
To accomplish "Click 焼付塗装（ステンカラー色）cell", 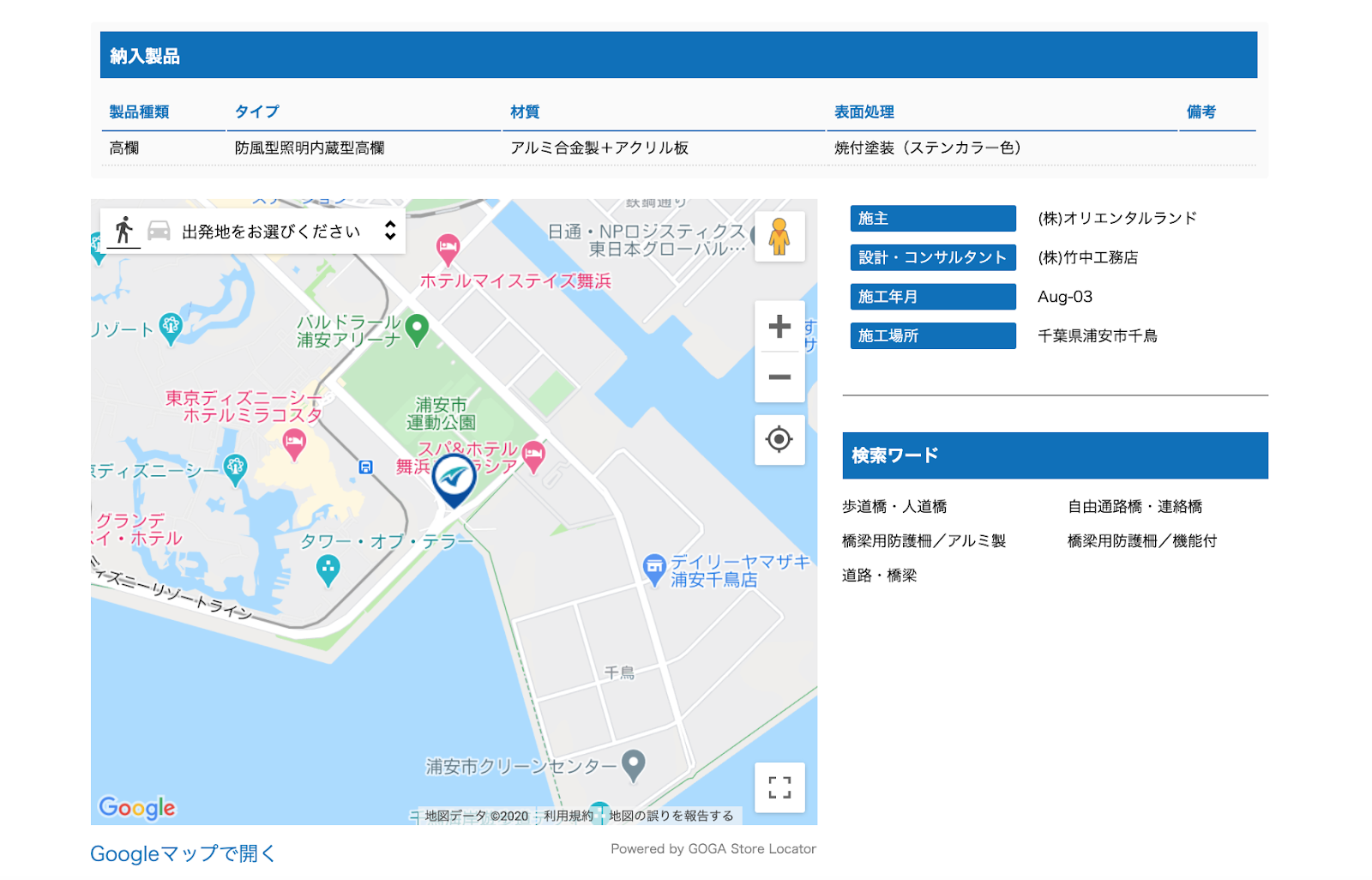I will pos(930,148).
